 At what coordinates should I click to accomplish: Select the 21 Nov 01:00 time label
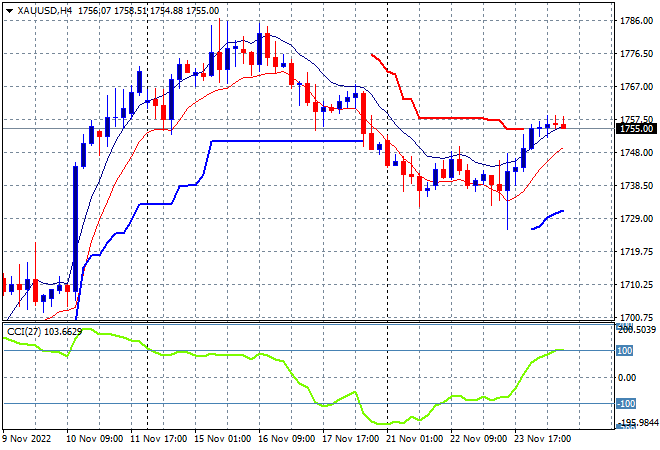[x=415, y=439]
